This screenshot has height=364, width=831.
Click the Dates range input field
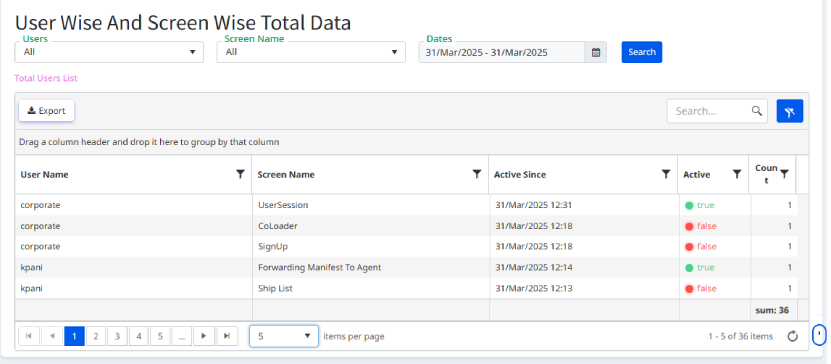point(502,52)
